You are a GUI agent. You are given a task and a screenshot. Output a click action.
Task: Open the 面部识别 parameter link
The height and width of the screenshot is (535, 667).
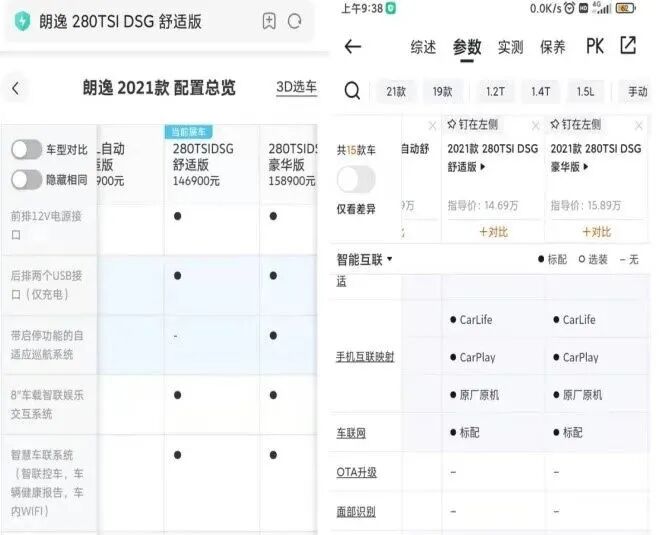(356, 512)
